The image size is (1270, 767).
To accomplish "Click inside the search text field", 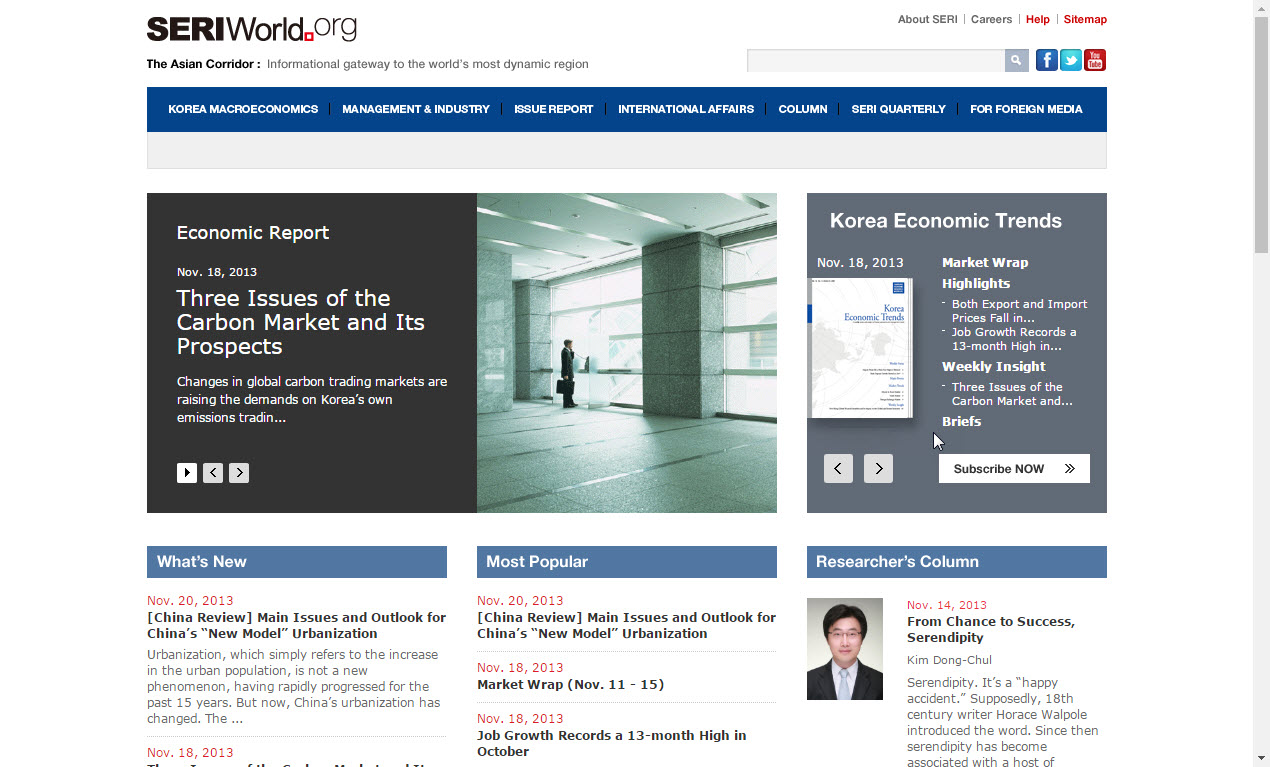I will click(875, 61).
